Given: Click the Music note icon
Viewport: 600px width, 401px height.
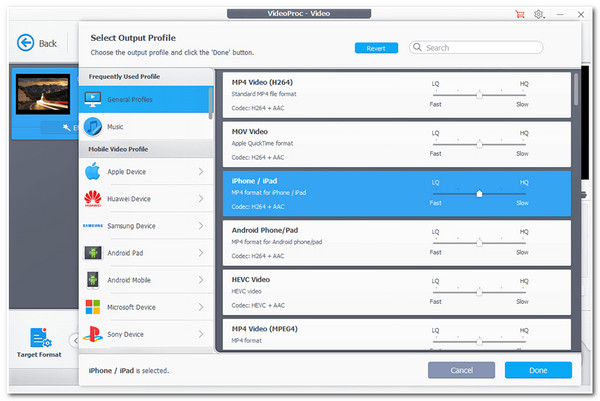Looking at the screenshot, I should (93, 127).
